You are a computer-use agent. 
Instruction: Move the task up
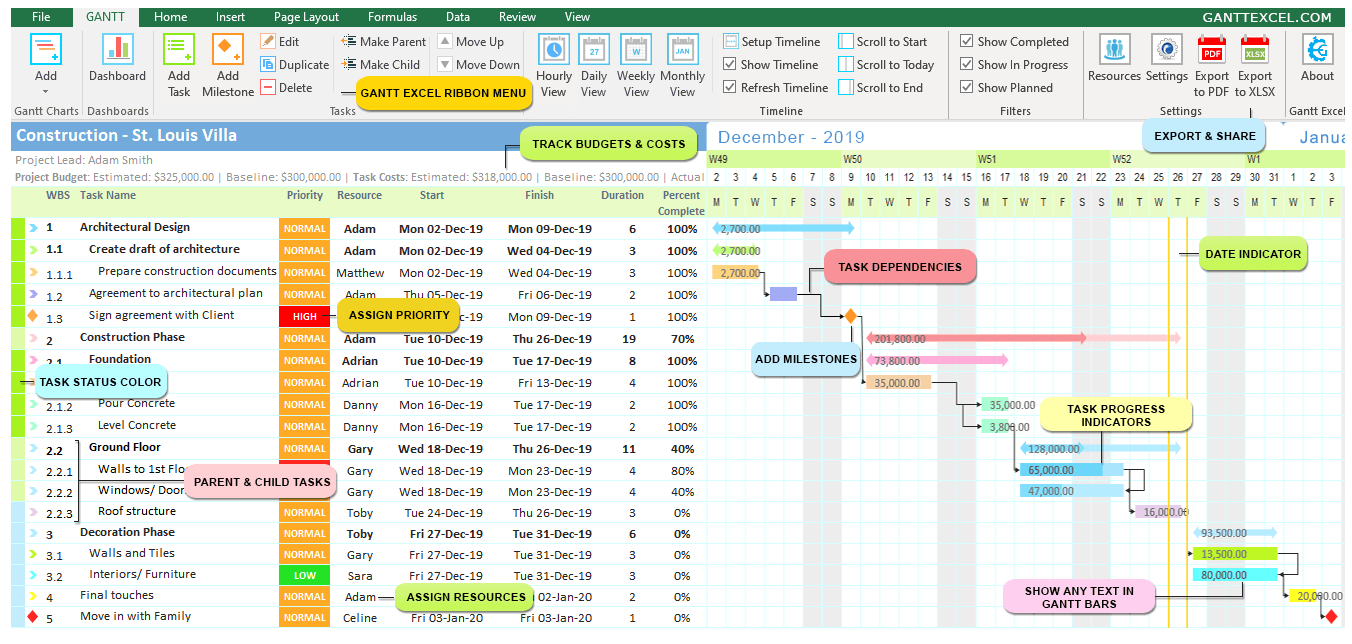click(x=471, y=42)
